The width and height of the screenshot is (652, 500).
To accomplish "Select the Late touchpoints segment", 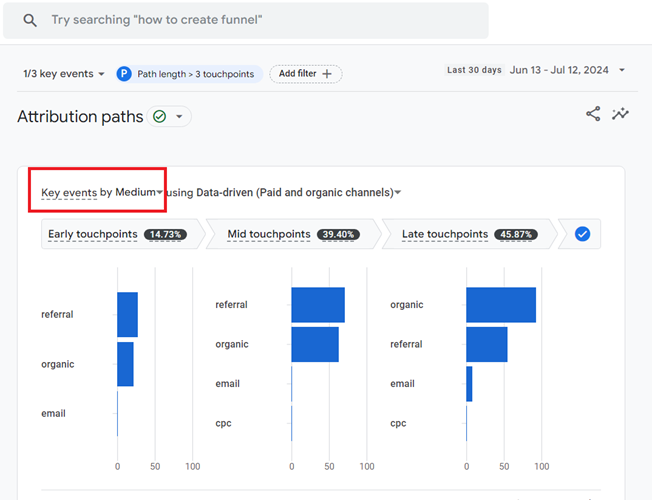I will [x=469, y=234].
